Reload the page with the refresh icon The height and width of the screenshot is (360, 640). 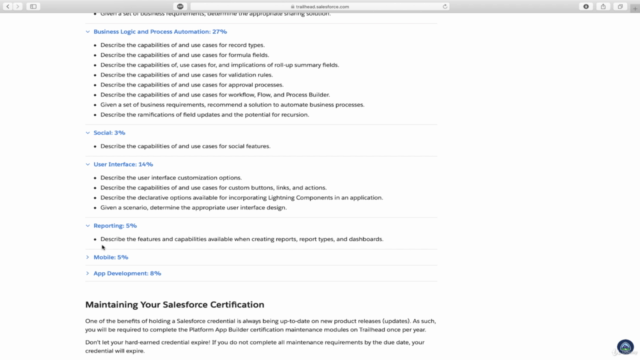click(x=445, y=7)
